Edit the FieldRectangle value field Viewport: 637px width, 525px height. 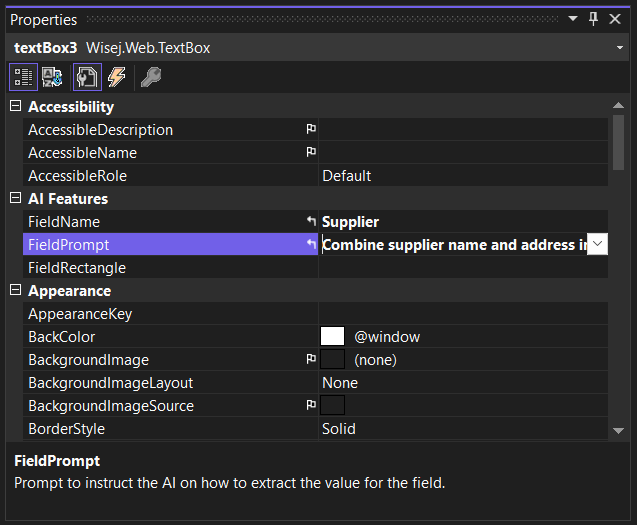[x=464, y=268]
